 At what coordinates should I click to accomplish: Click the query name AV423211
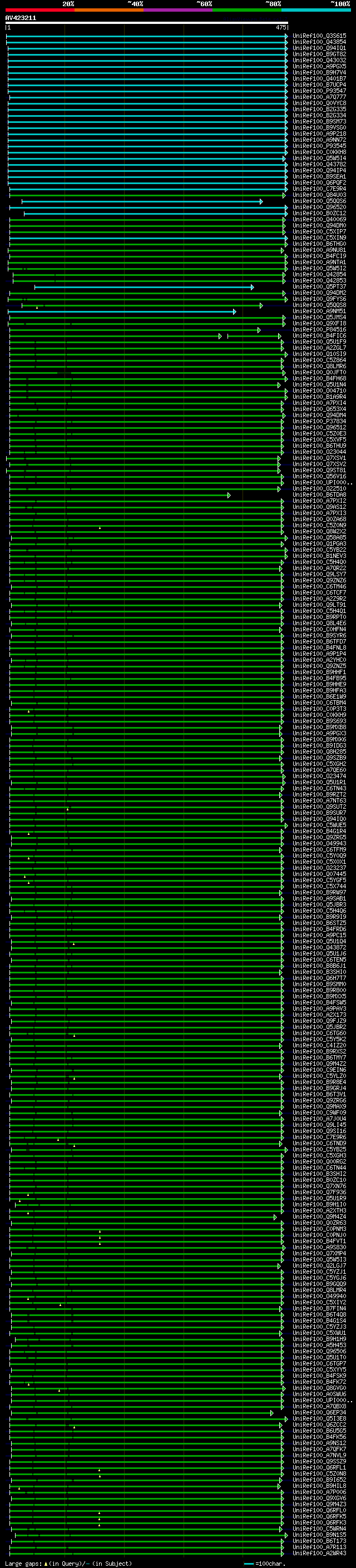(21, 18)
